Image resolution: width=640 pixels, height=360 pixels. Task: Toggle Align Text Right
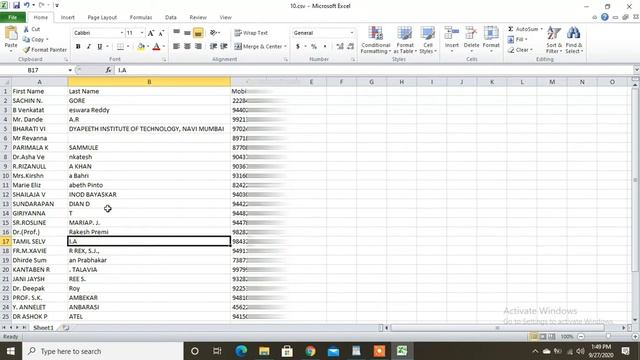pos(198,47)
